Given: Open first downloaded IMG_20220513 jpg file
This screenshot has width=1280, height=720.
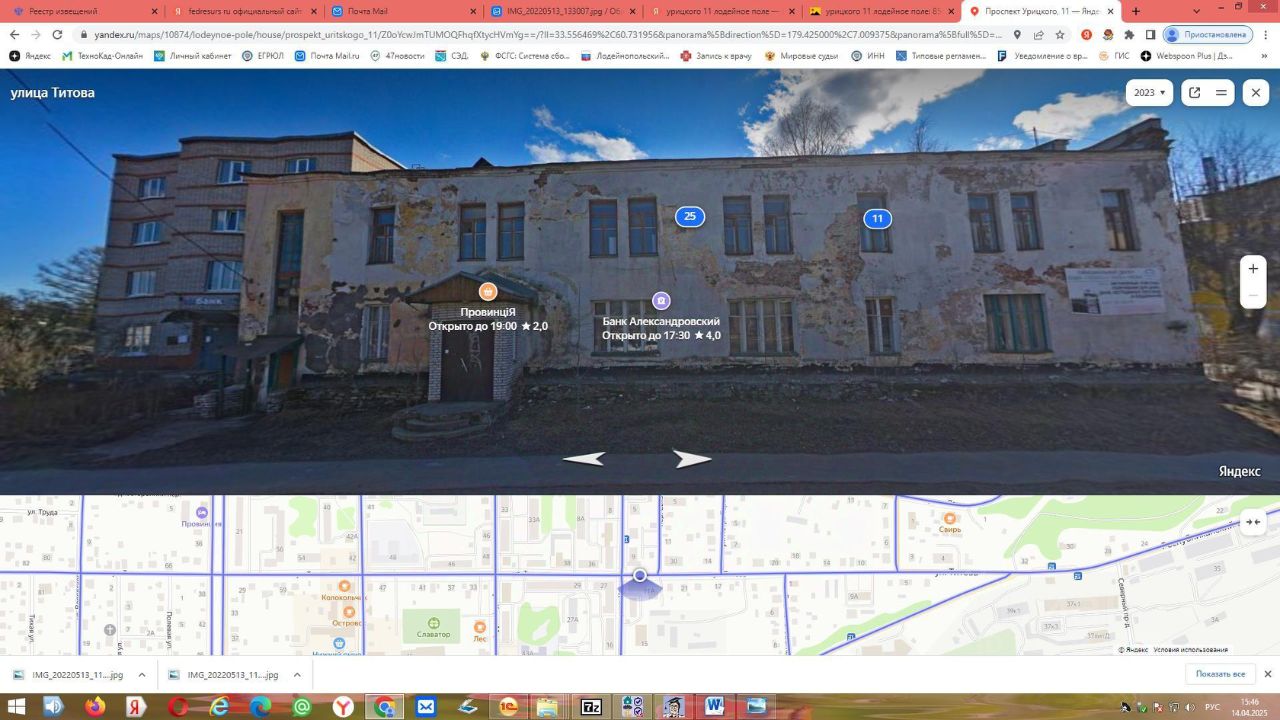Looking at the screenshot, I should tap(69, 675).
